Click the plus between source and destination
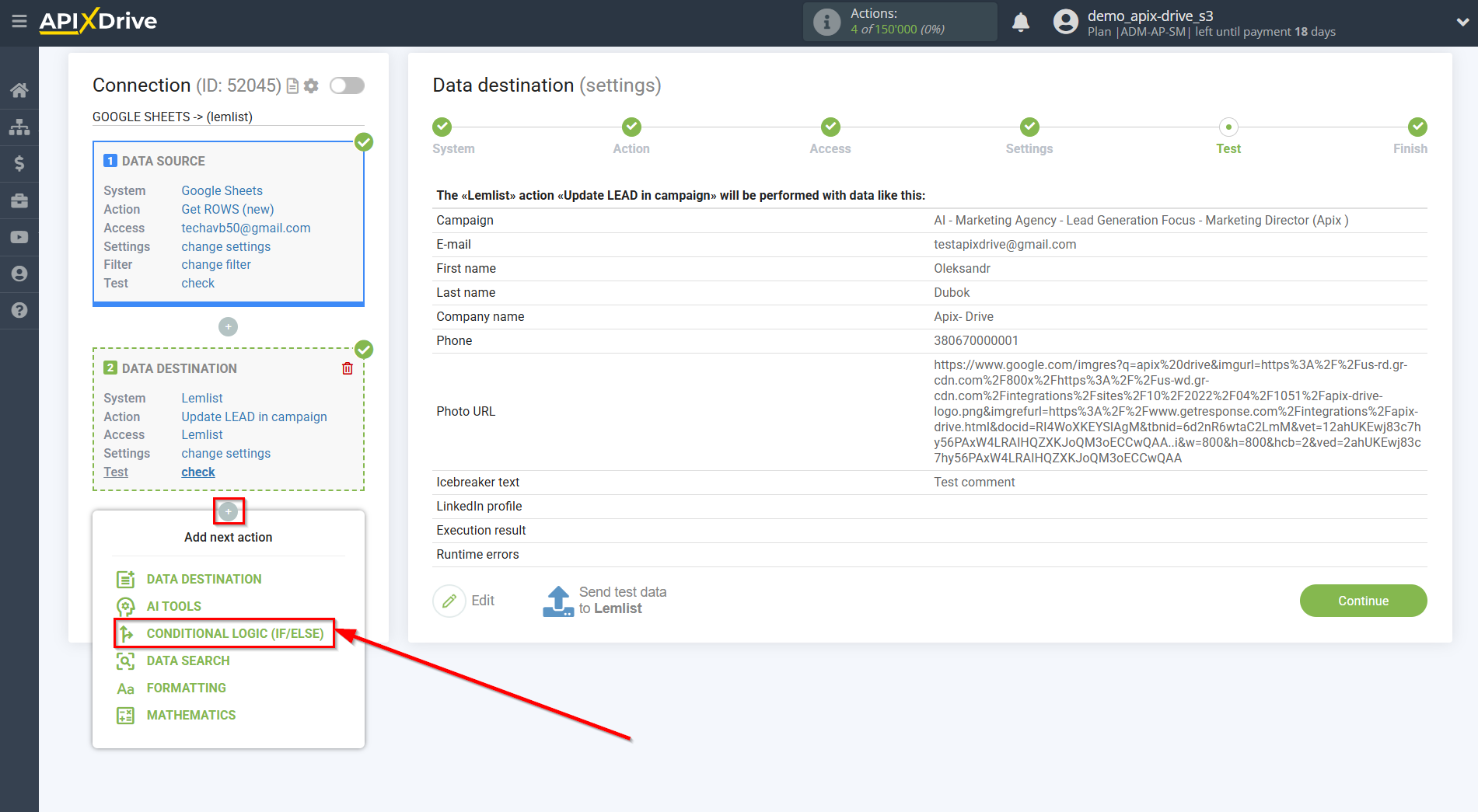Viewport: 1478px width, 812px height. [x=228, y=327]
